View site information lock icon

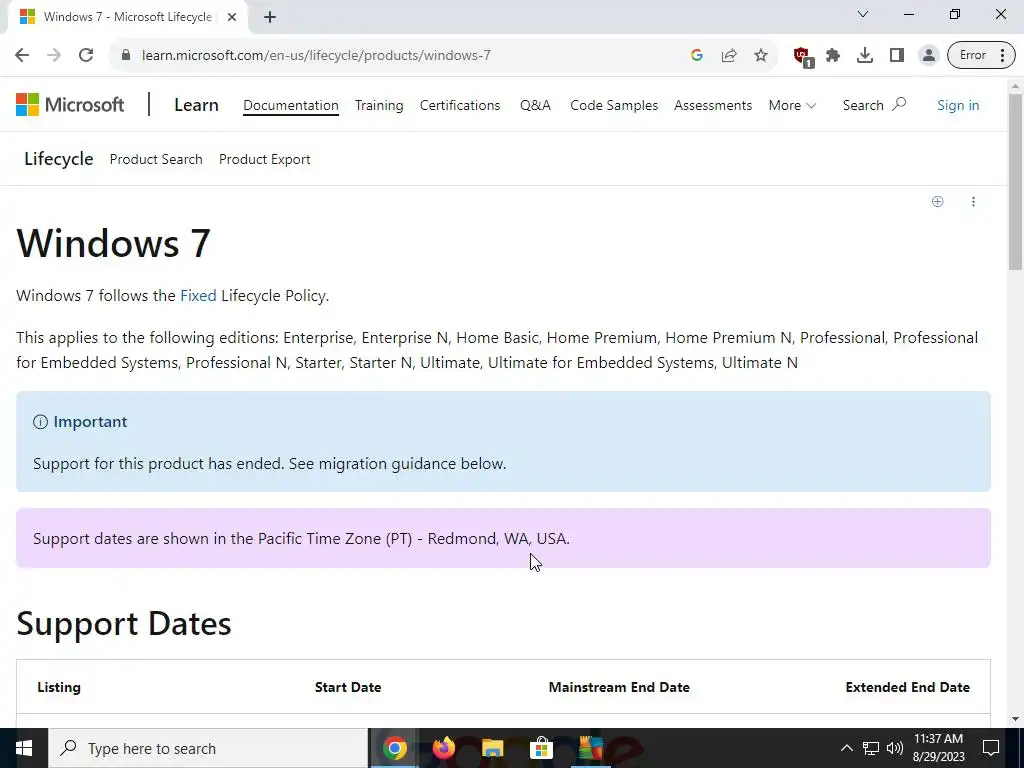pyautogui.click(x=126, y=56)
